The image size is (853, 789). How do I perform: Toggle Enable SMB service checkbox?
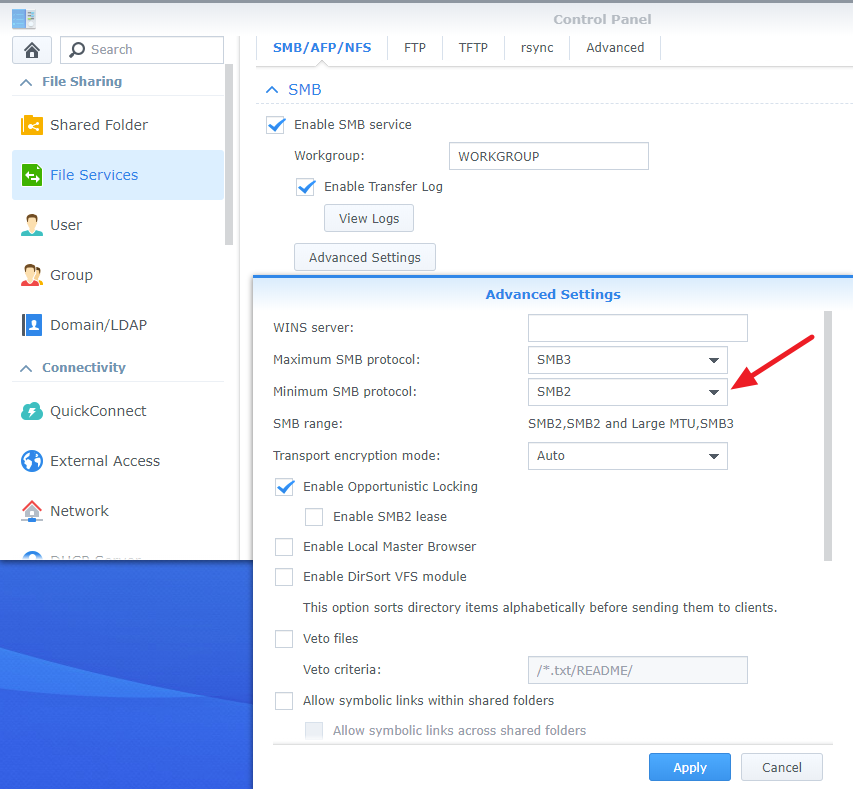276,125
